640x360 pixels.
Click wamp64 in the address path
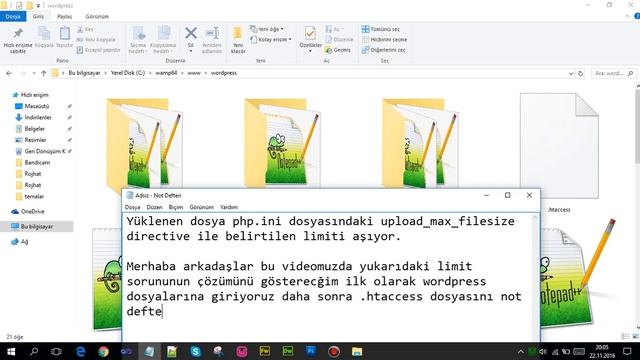[166, 73]
